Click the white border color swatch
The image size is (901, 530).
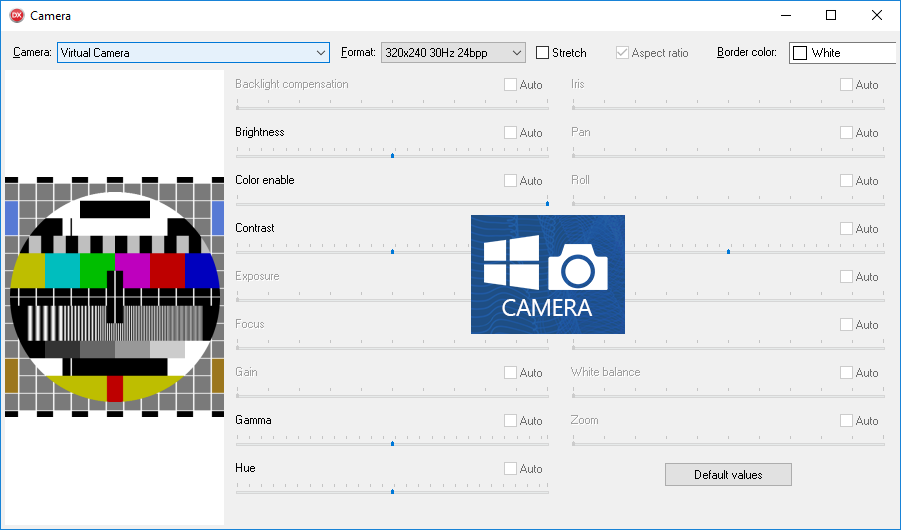pyautogui.click(x=800, y=53)
